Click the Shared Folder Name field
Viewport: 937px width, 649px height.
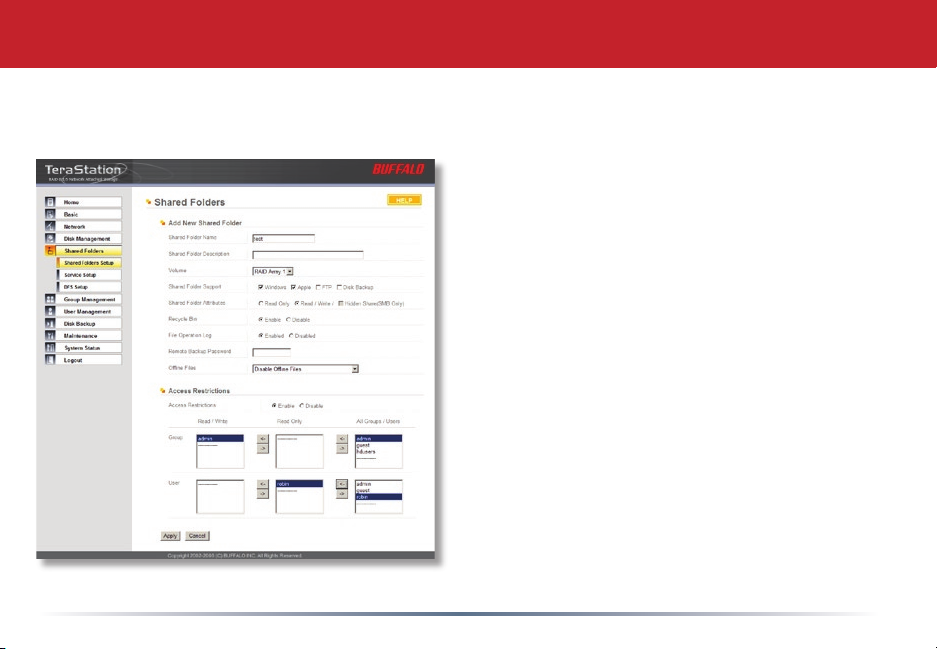(x=283, y=238)
